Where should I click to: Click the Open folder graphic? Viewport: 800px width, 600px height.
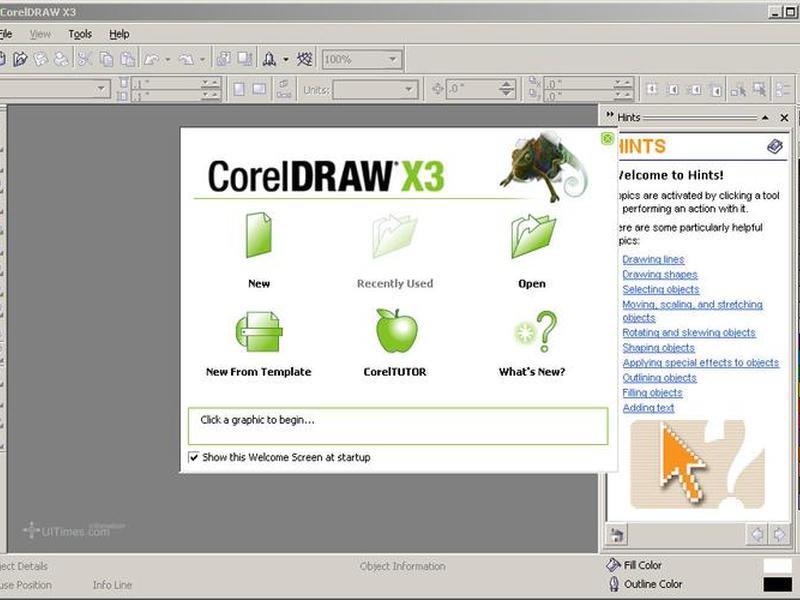click(533, 236)
